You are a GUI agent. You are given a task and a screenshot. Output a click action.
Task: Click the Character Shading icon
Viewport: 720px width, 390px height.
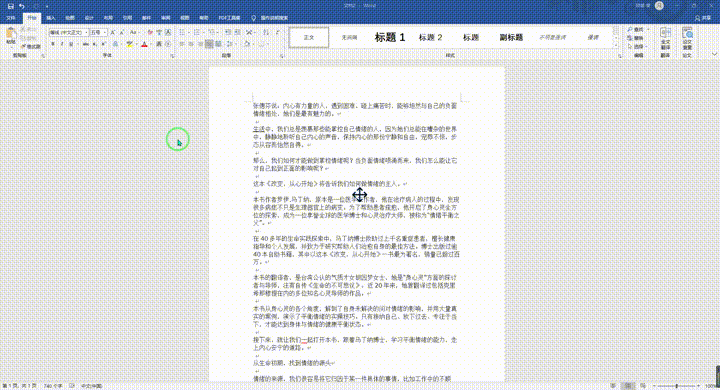(159, 44)
